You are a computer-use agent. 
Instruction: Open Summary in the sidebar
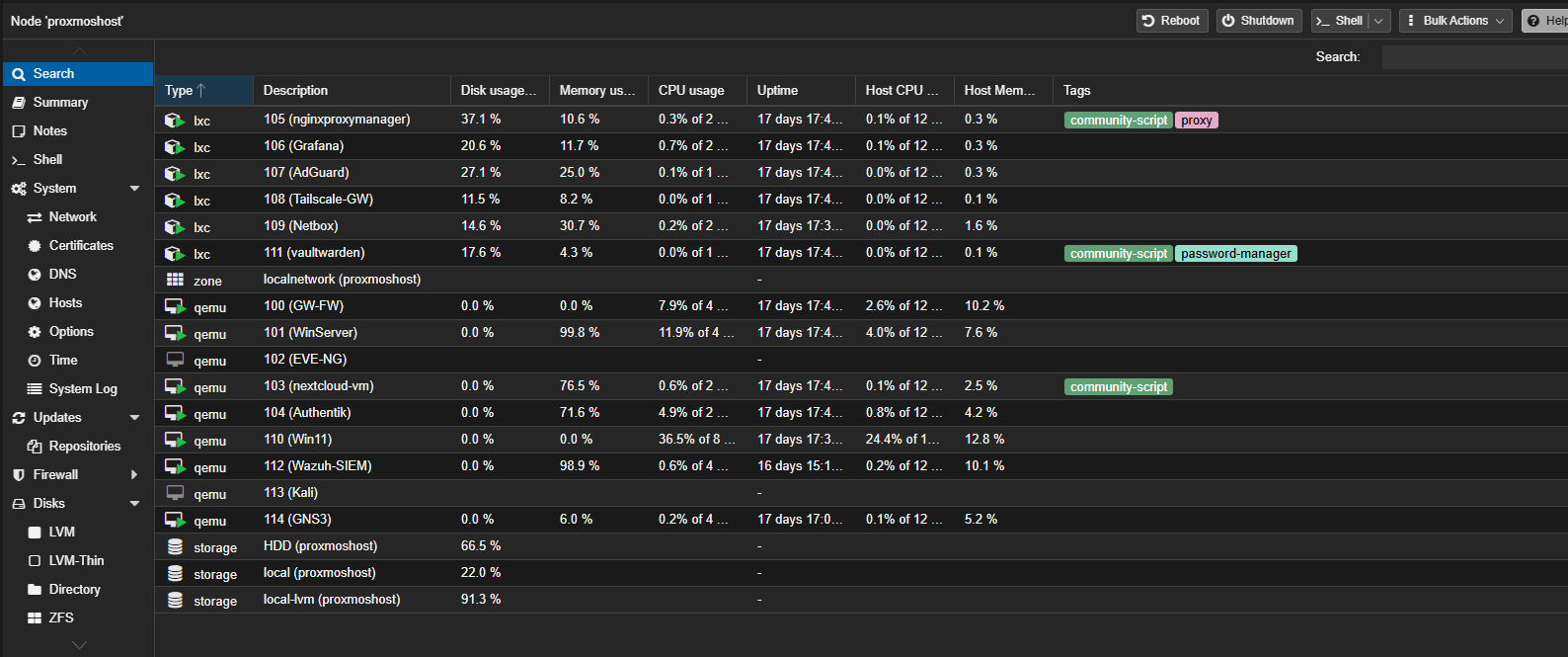pos(78,102)
